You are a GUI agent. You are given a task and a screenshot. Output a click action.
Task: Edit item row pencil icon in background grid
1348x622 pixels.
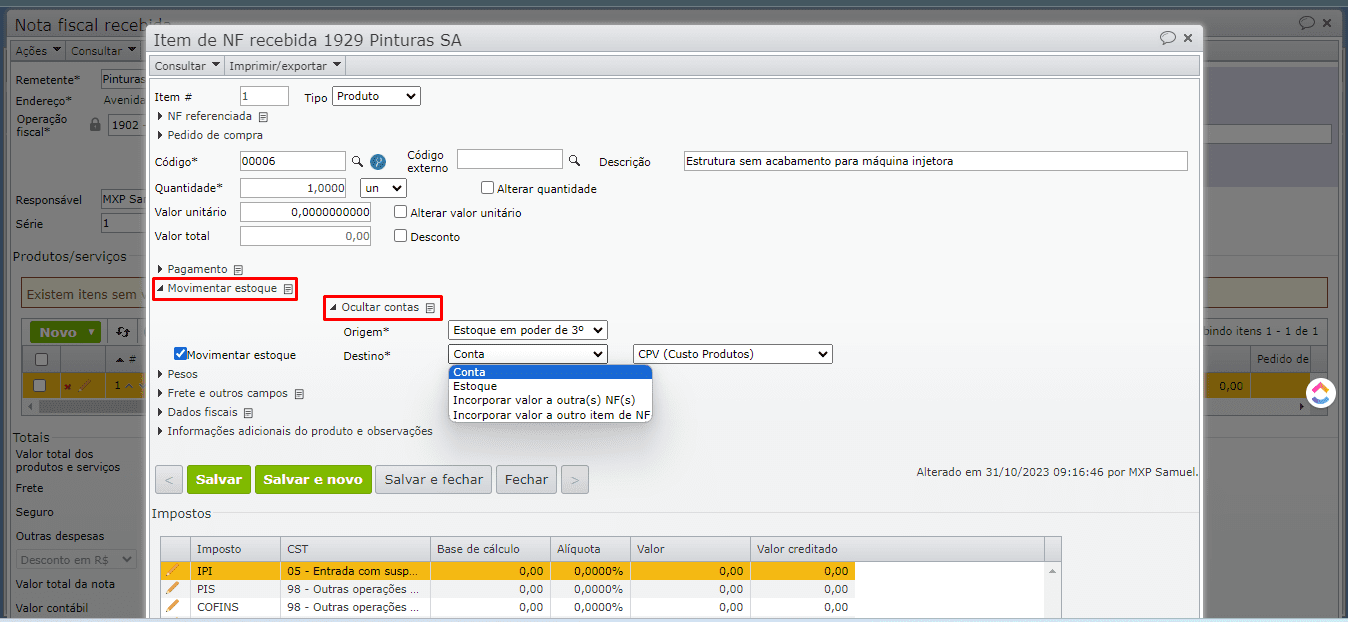tap(84, 385)
